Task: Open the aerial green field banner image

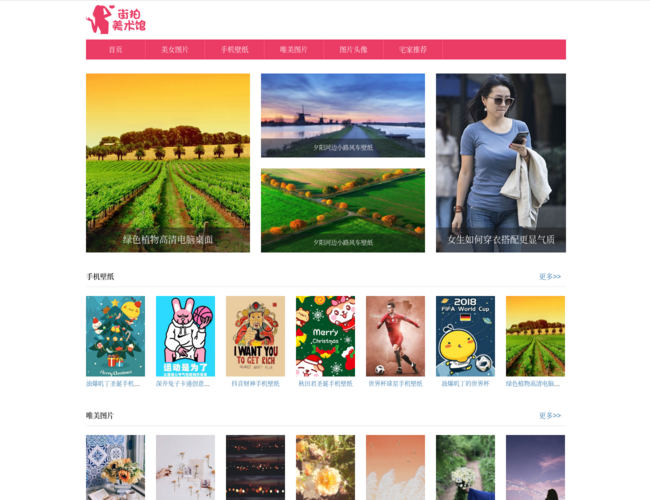Action: 343,210
